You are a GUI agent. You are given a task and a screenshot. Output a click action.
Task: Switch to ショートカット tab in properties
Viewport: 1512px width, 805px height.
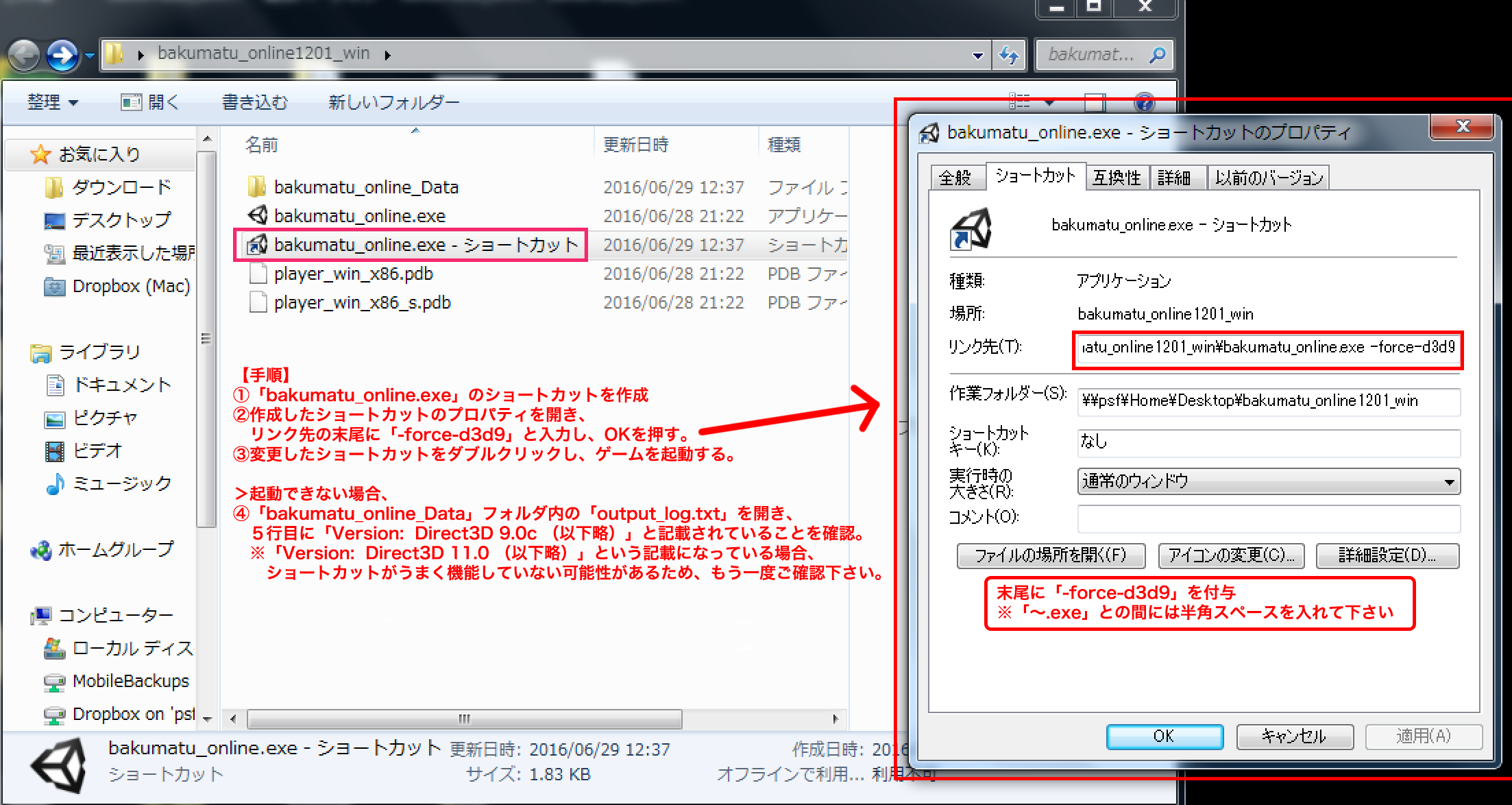pos(1035,176)
